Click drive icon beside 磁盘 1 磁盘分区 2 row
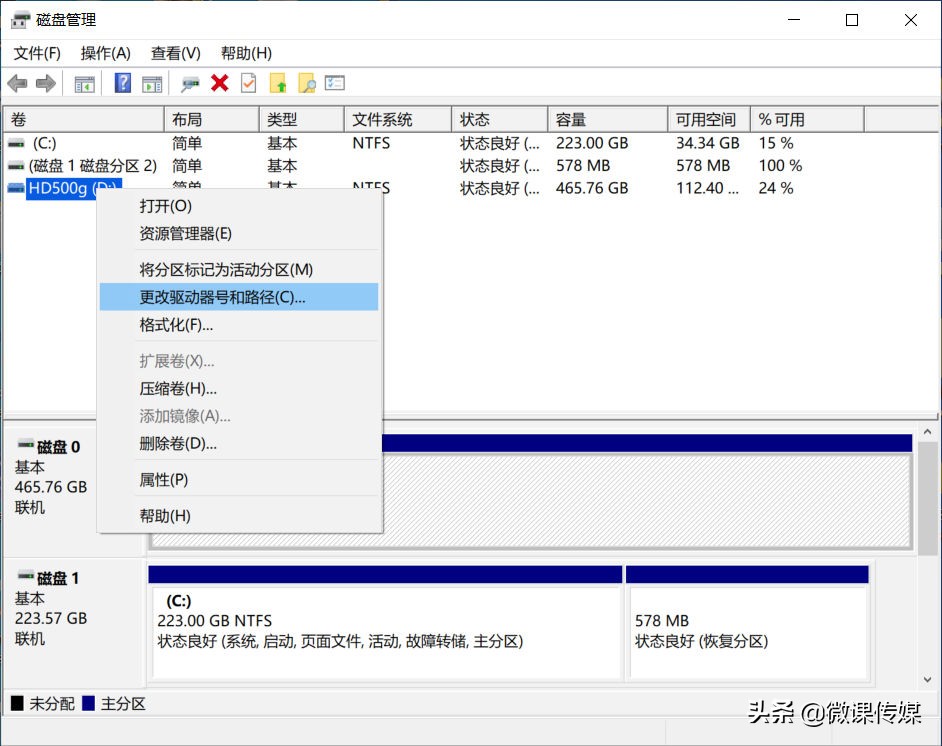The width and height of the screenshot is (942, 746). (x=16, y=166)
